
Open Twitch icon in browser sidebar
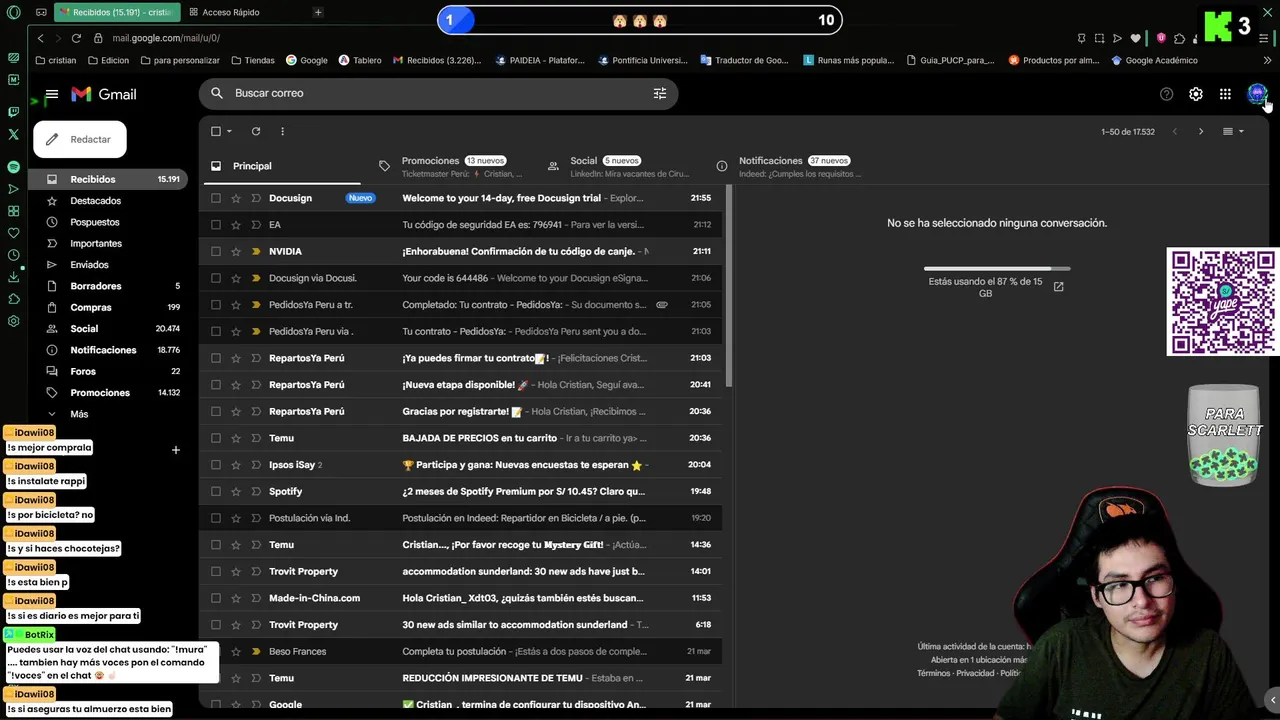click(13, 112)
